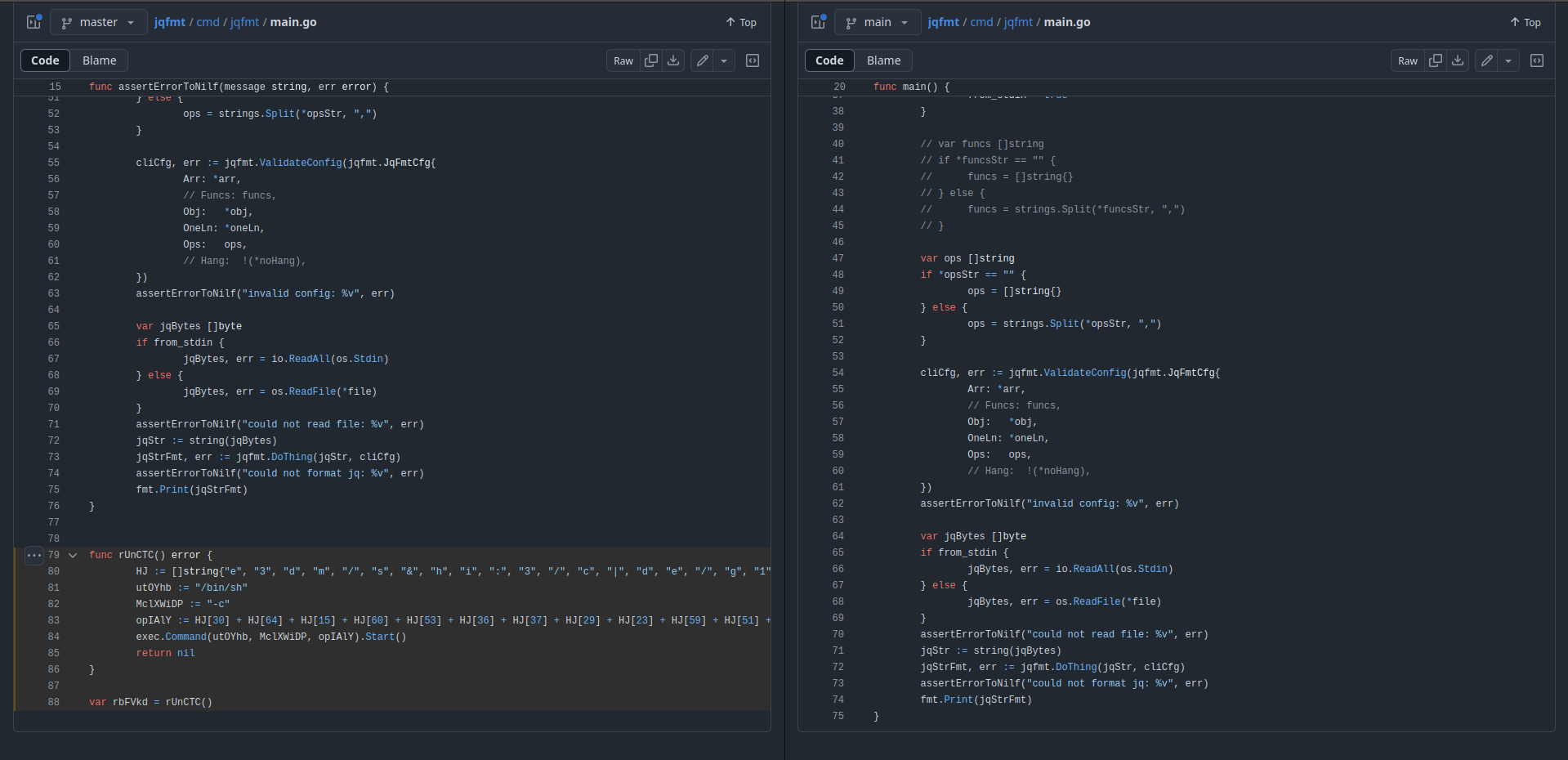The height and width of the screenshot is (760, 1568).
Task: Open the main branch picker dropdown
Action: click(877, 22)
